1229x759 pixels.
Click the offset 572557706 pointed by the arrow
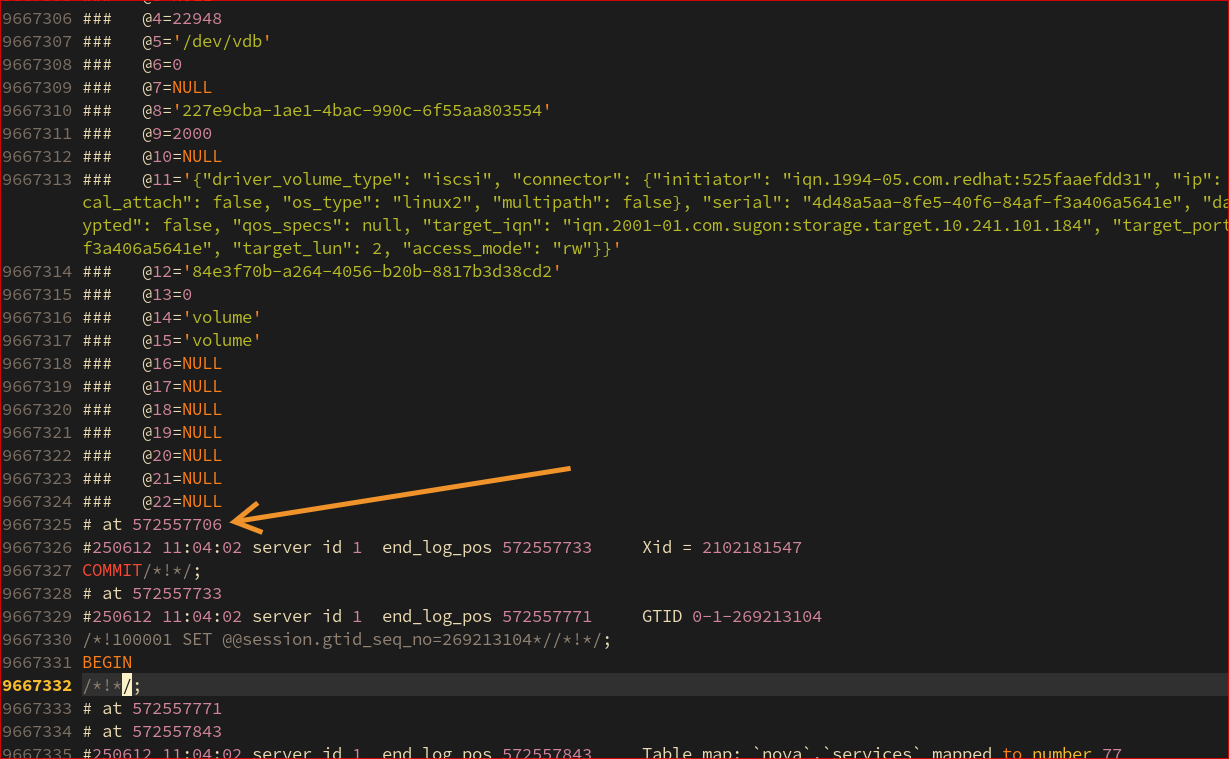(x=178, y=524)
